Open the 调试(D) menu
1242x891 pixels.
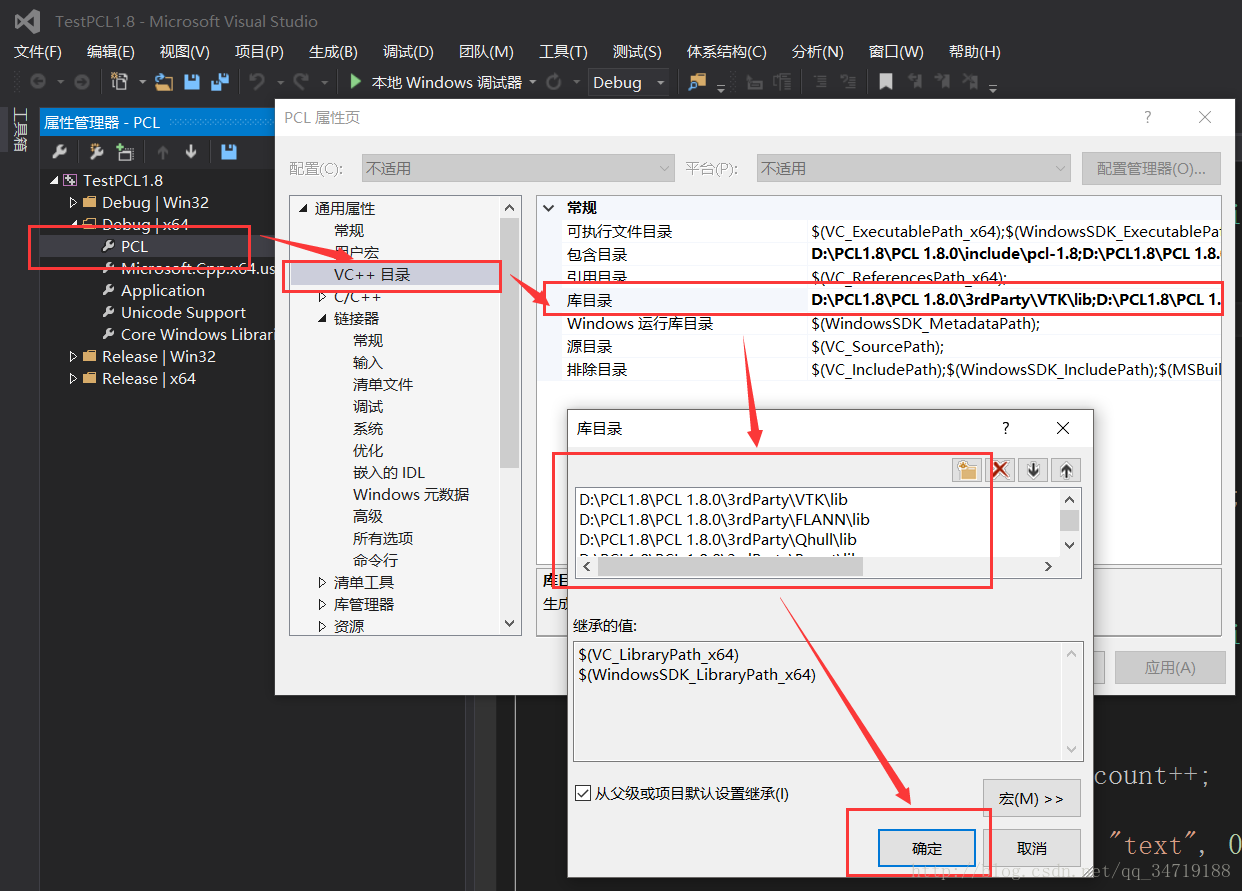[408, 52]
